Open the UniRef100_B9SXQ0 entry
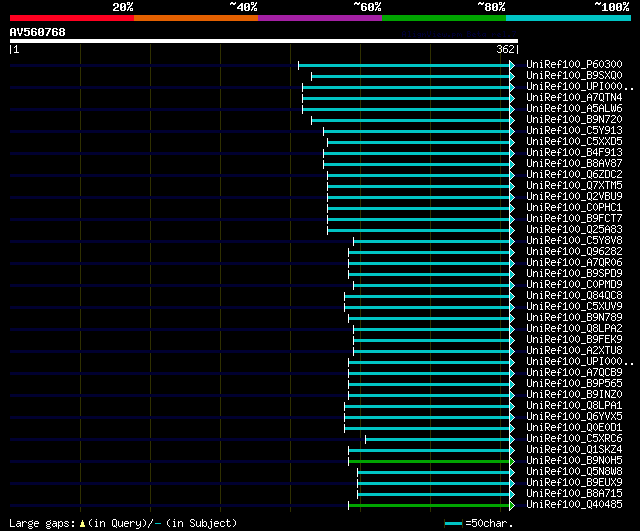The width and height of the screenshot is (640, 531). (x=574, y=76)
